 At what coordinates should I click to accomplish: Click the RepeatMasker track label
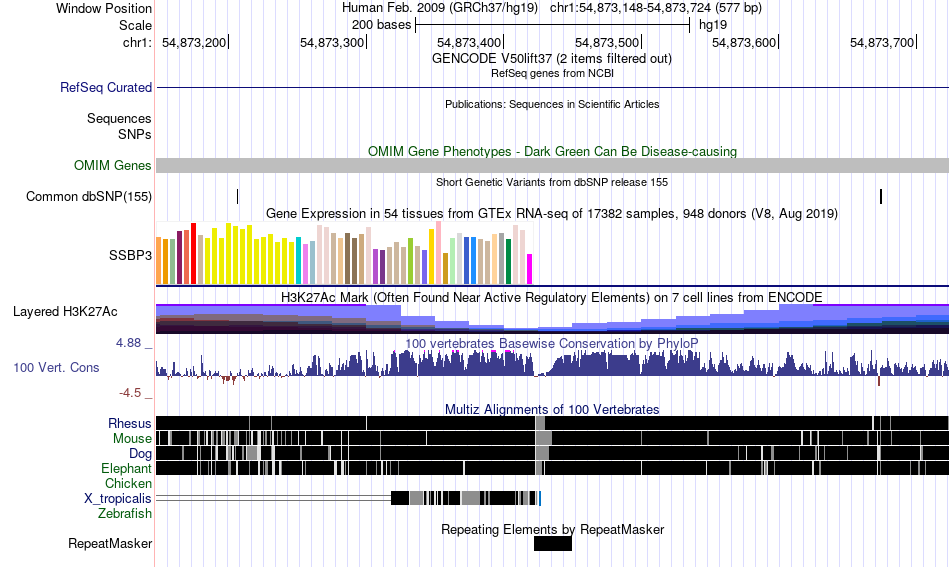click(110, 543)
